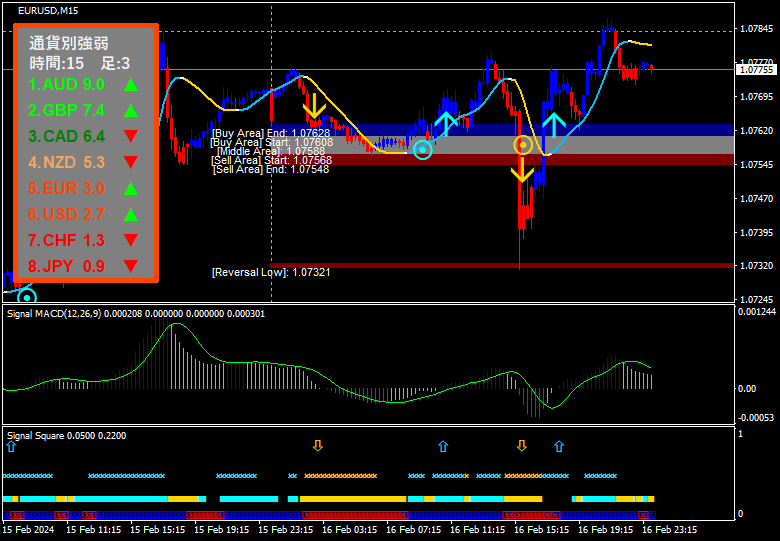Select the 6.USD 2.7 currency strength entry

pyautogui.click(x=67, y=214)
